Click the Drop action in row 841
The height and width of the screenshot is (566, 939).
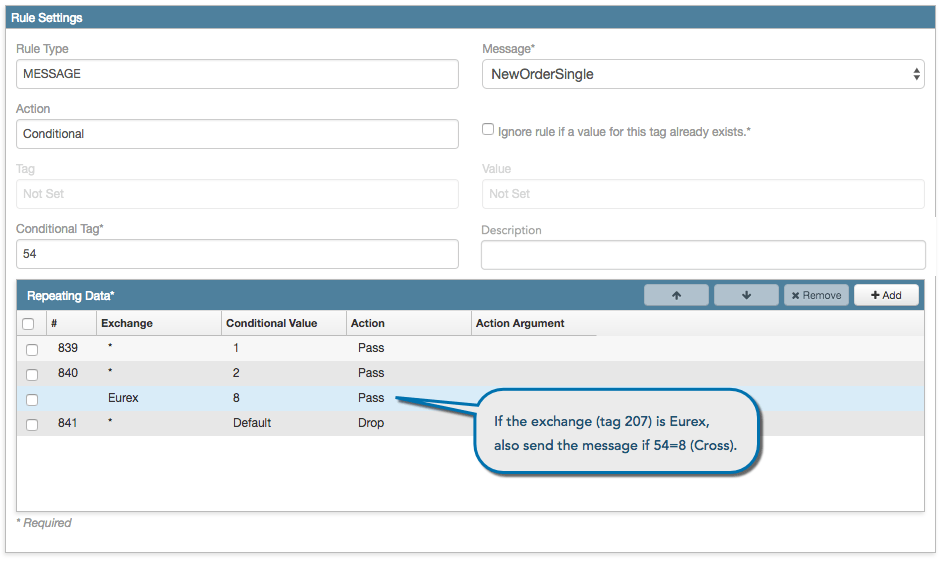(371, 423)
